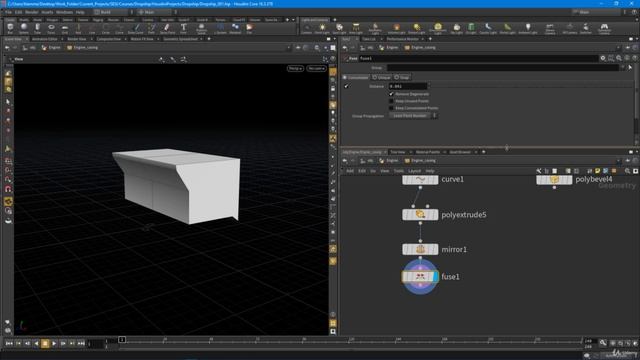Select the Grid shelf tool

pos(64,28)
